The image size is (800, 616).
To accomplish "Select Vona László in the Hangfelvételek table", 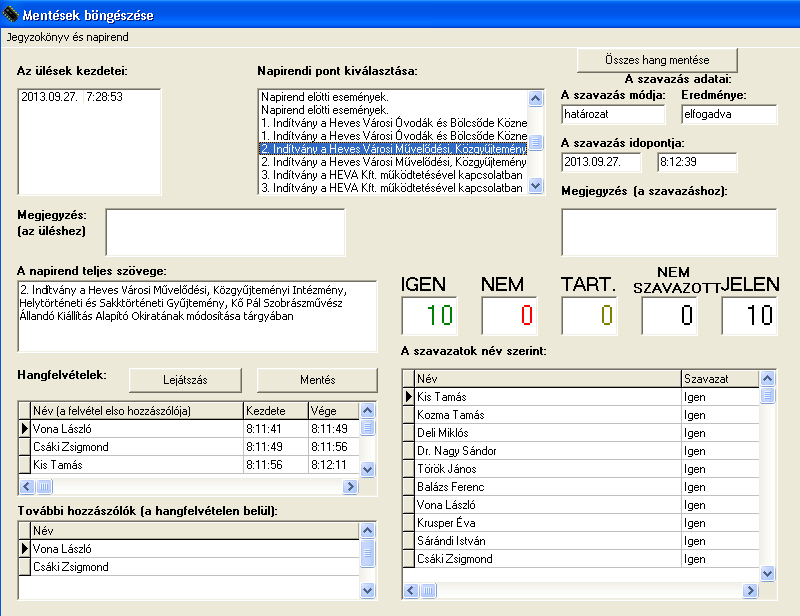I will click(137, 429).
